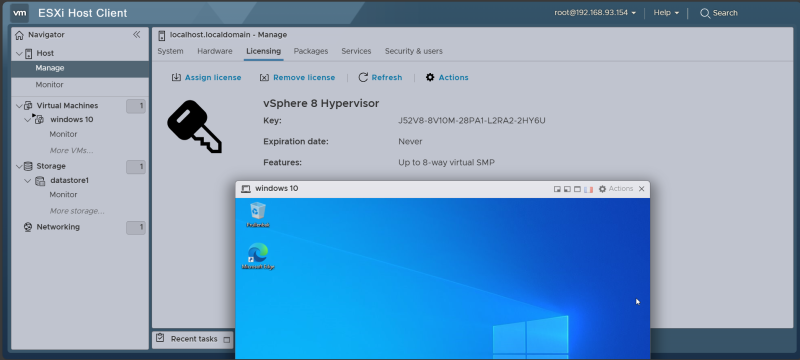Viewport: 800px width, 360px height.
Task: Click the Recent tasks label
Action: pos(194,339)
